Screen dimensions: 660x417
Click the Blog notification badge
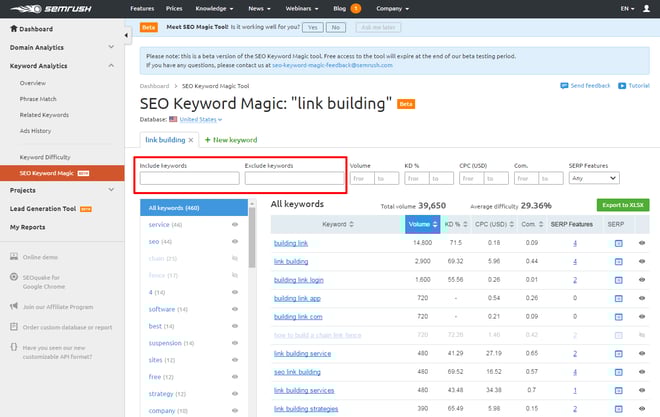click(356, 8)
